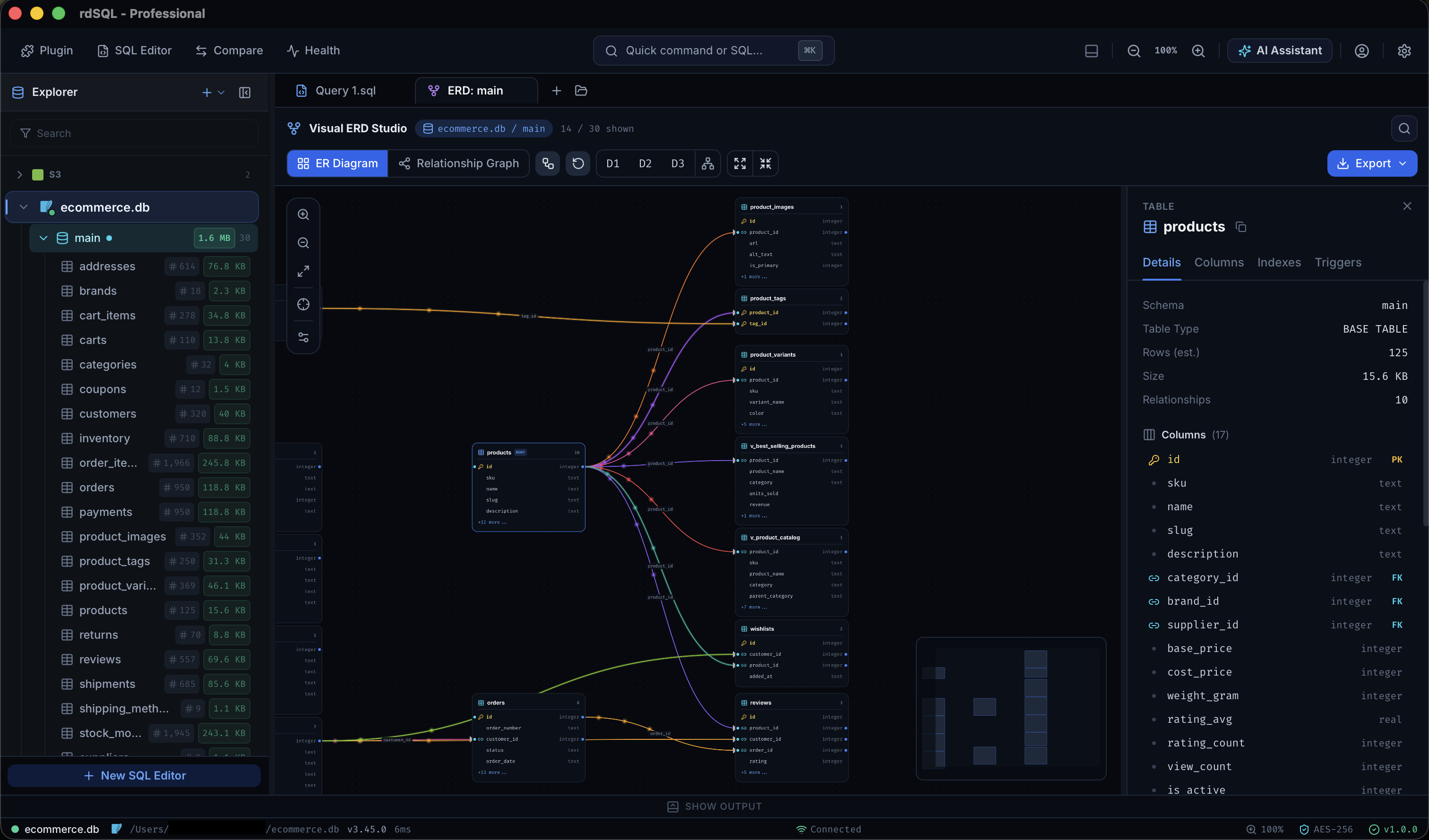Switch to the Triggers tab
1429x840 pixels.
coord(1337,262)
